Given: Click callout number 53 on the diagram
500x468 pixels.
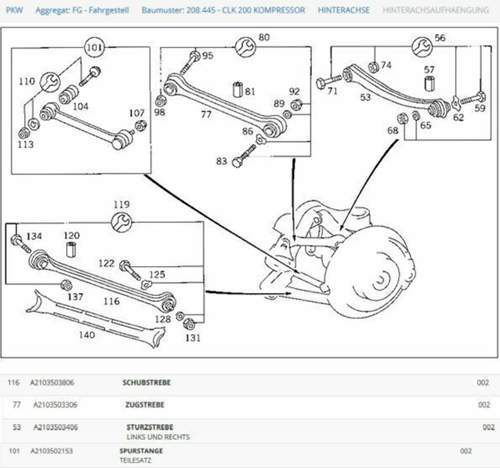Looking at the screenshot, I should click(x=365, y=97).
